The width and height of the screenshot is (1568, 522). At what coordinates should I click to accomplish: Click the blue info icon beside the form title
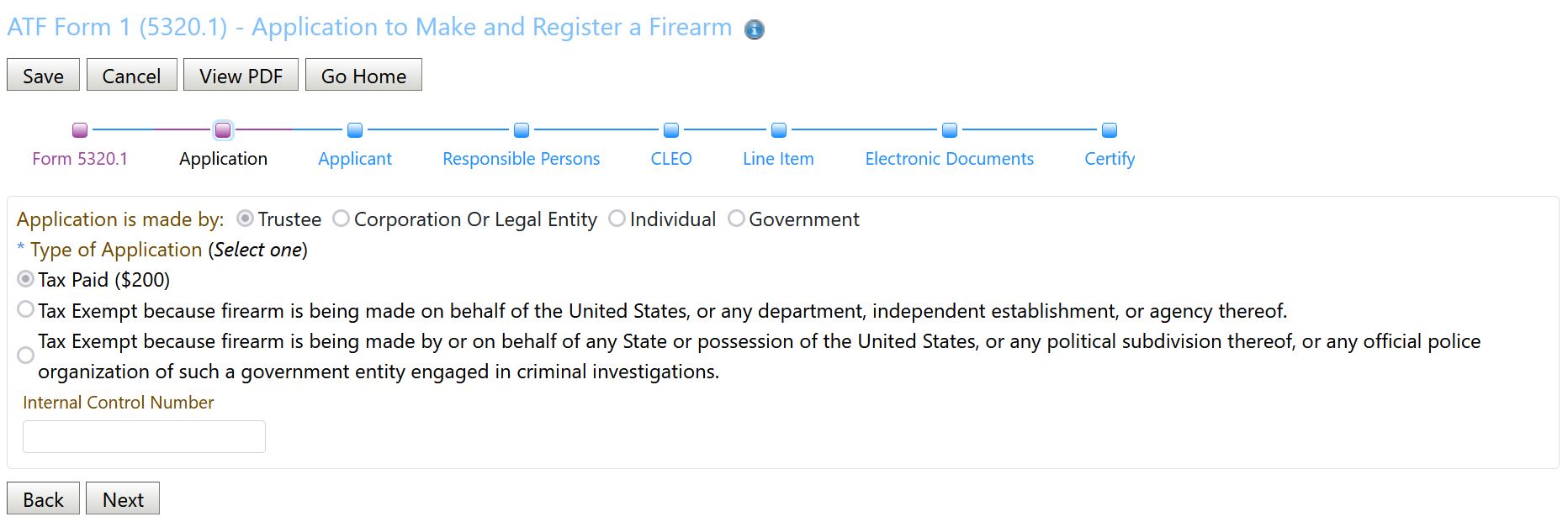(x=755, y=30)
